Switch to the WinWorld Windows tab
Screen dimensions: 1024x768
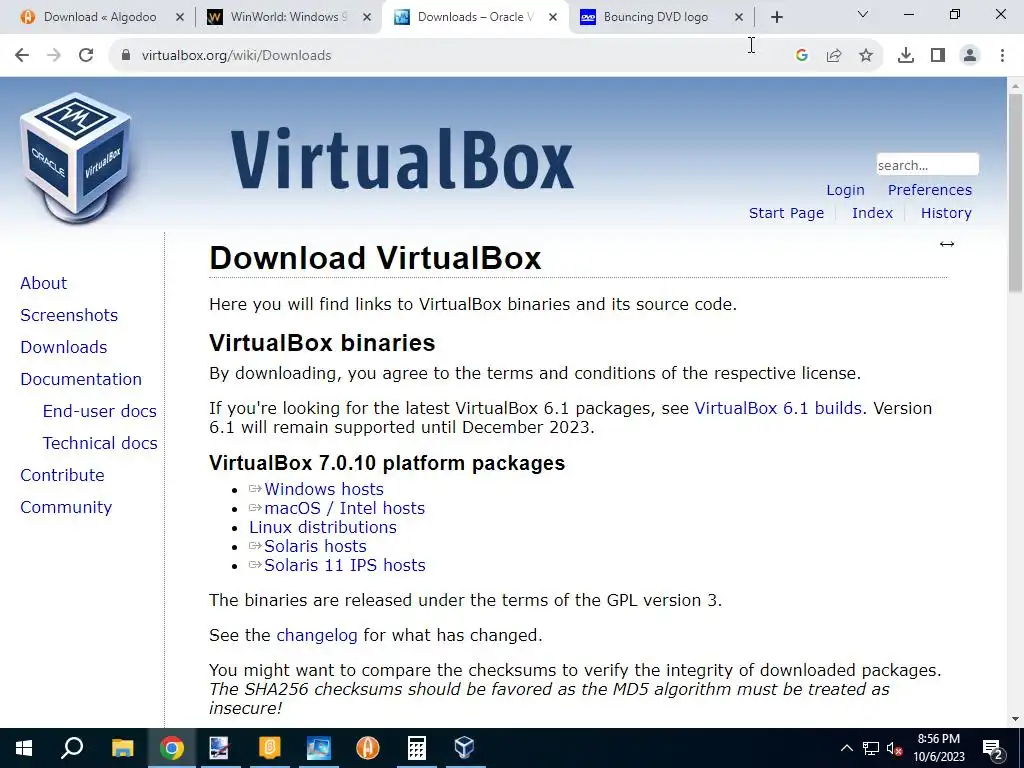[x=289, y=17]
